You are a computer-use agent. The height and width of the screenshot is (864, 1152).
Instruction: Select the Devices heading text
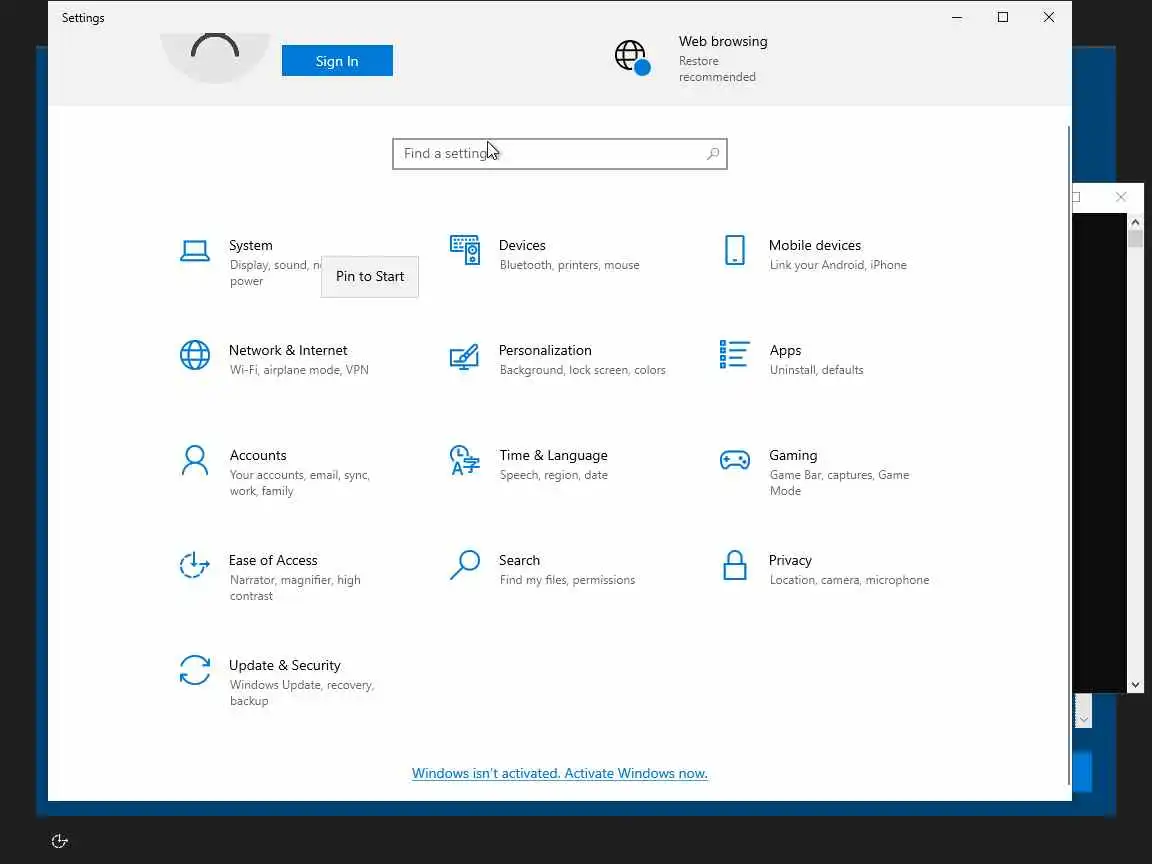point(522,245)
